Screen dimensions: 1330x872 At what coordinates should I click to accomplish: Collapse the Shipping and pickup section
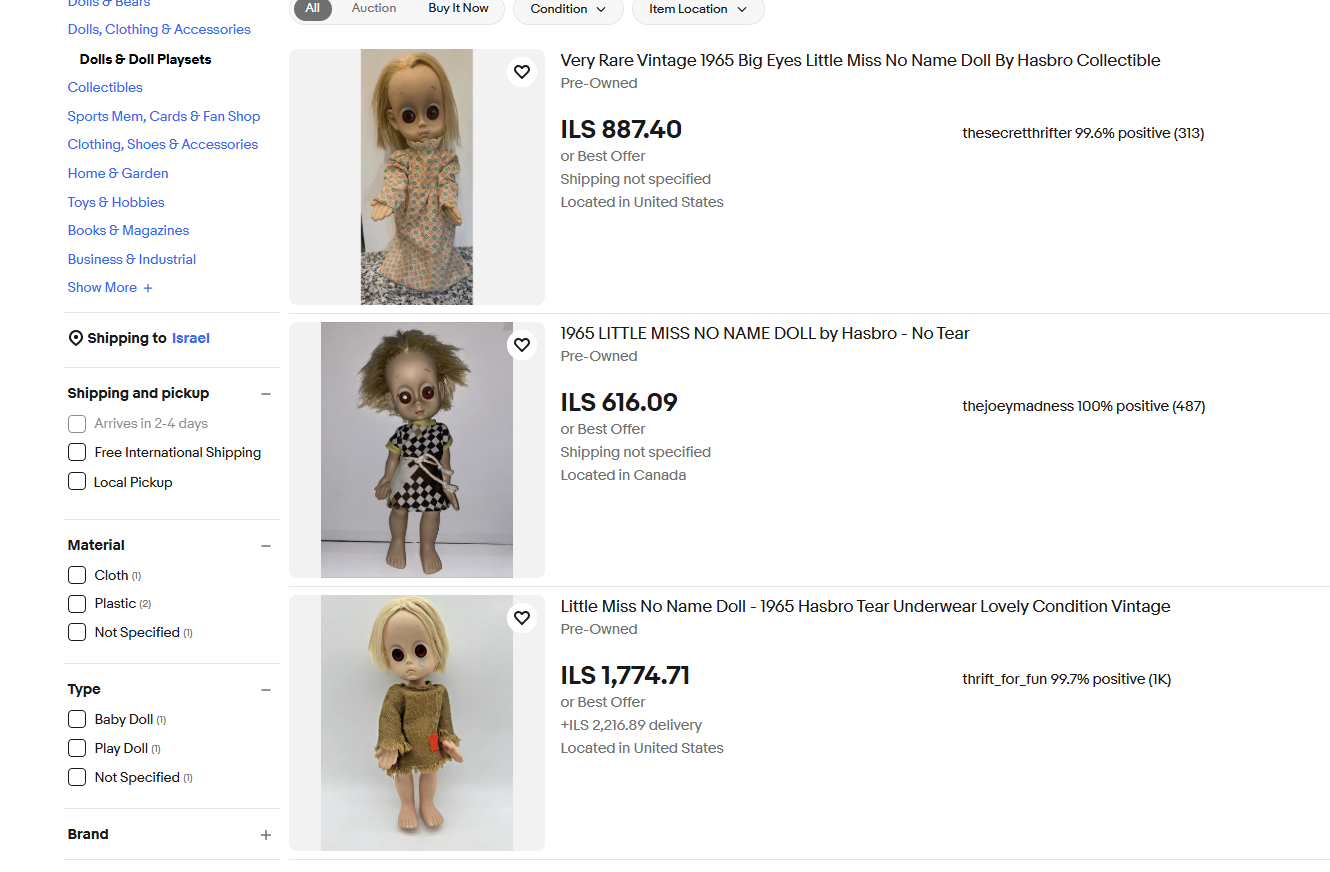coord(266,394)
